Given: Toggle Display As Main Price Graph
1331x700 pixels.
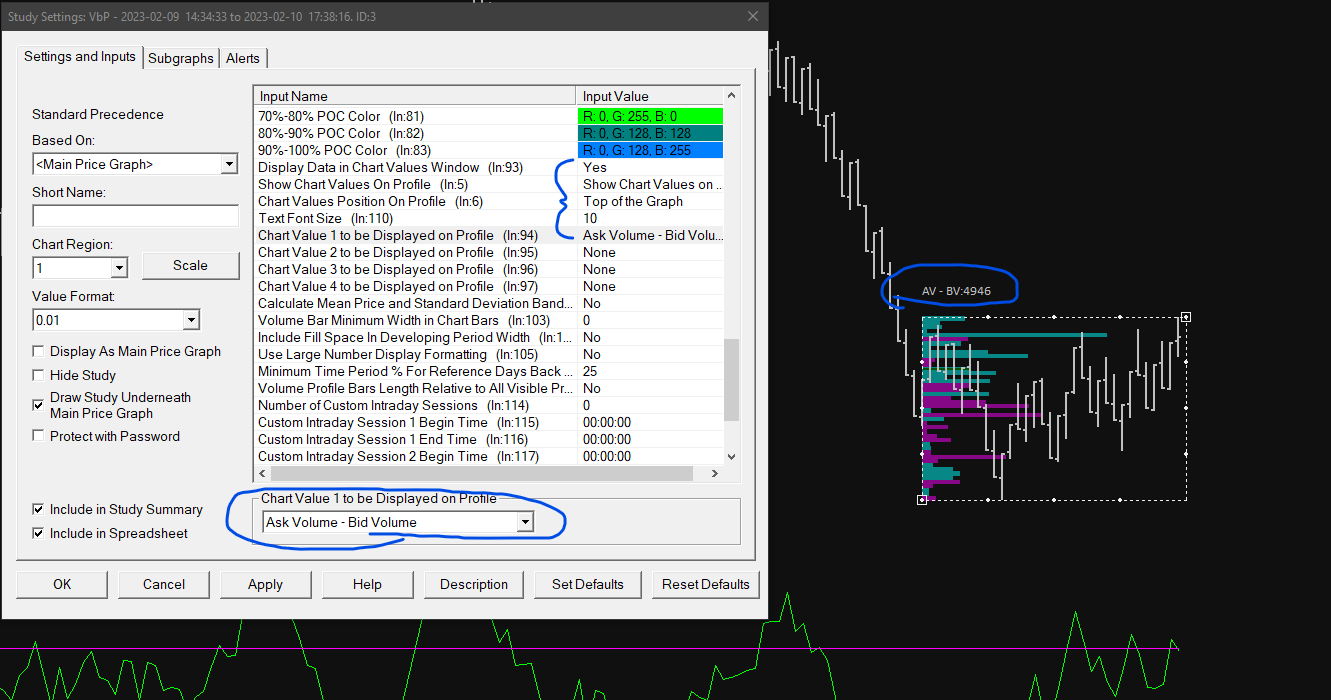Looking at the screenshot, I should click(x=39, y=351).
